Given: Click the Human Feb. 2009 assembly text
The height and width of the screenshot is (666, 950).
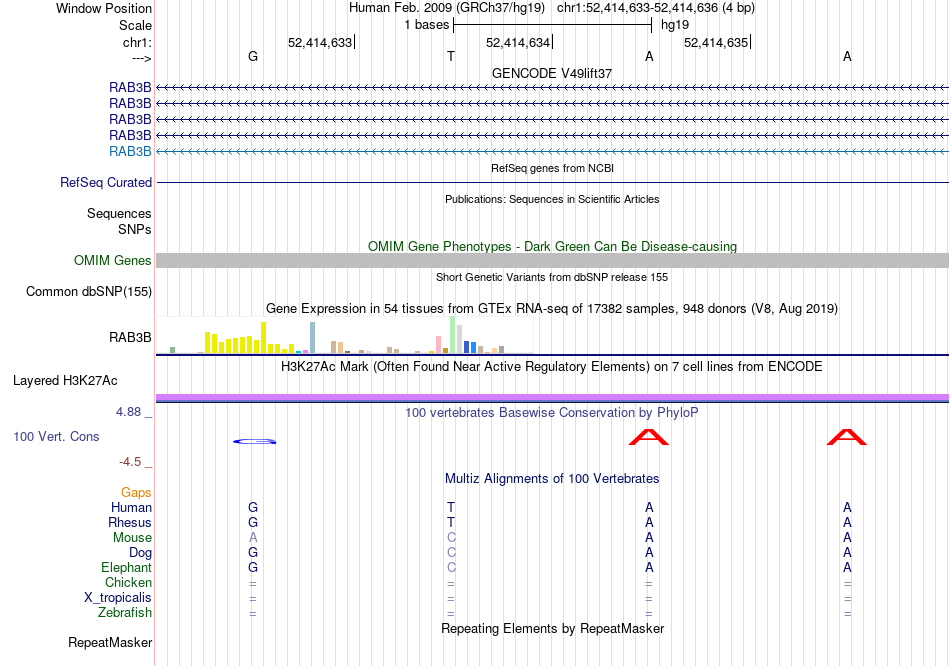Looking at the screenshot, I should [447, 8].
